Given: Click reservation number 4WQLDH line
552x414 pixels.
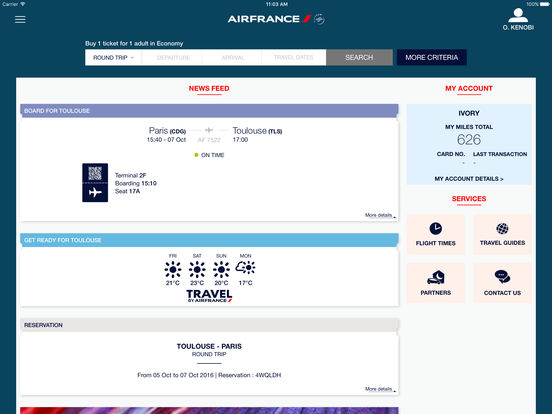Looking at the screenshot, I should [209, 375].
